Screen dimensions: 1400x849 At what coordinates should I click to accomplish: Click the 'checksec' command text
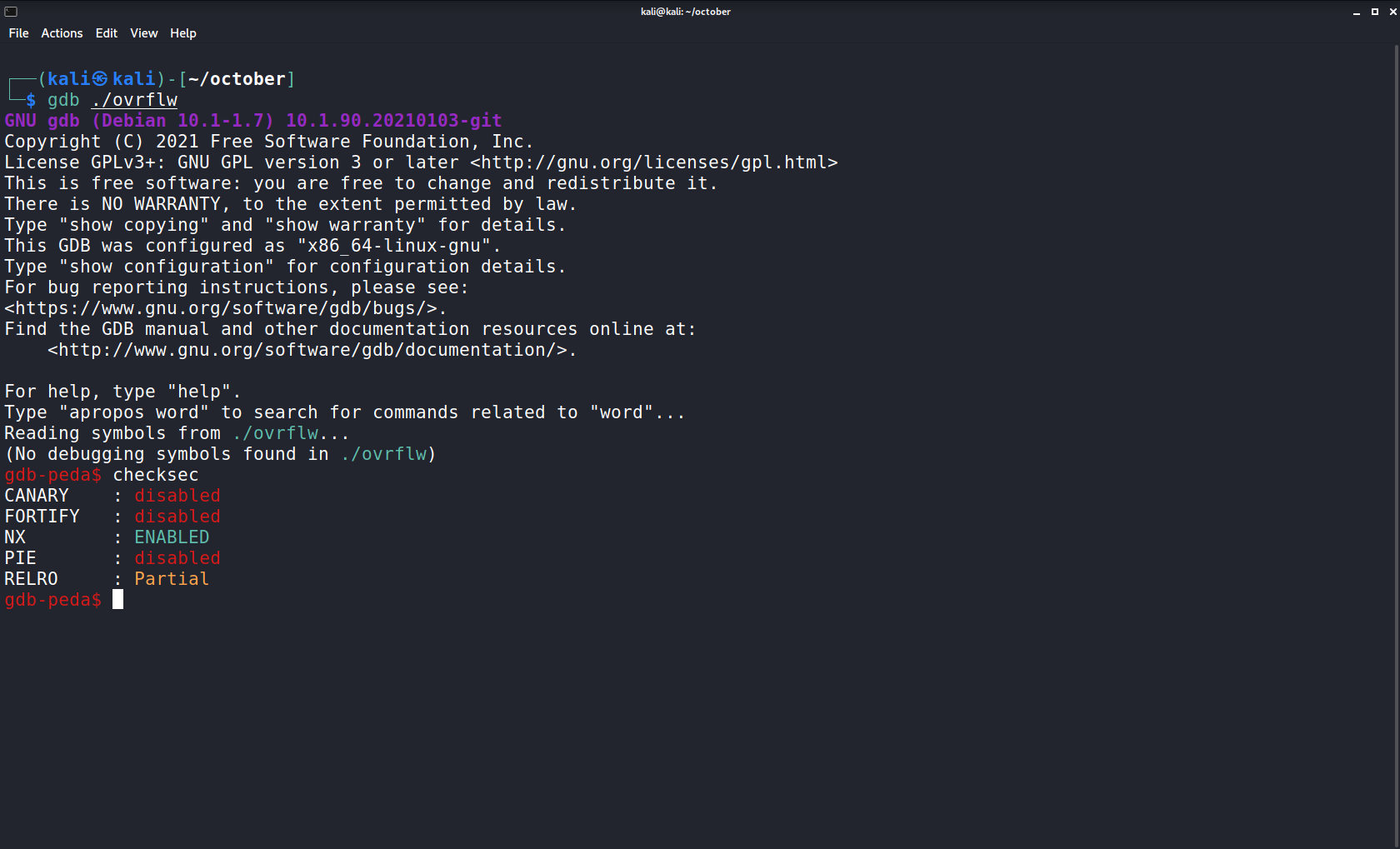click(156, 475)
